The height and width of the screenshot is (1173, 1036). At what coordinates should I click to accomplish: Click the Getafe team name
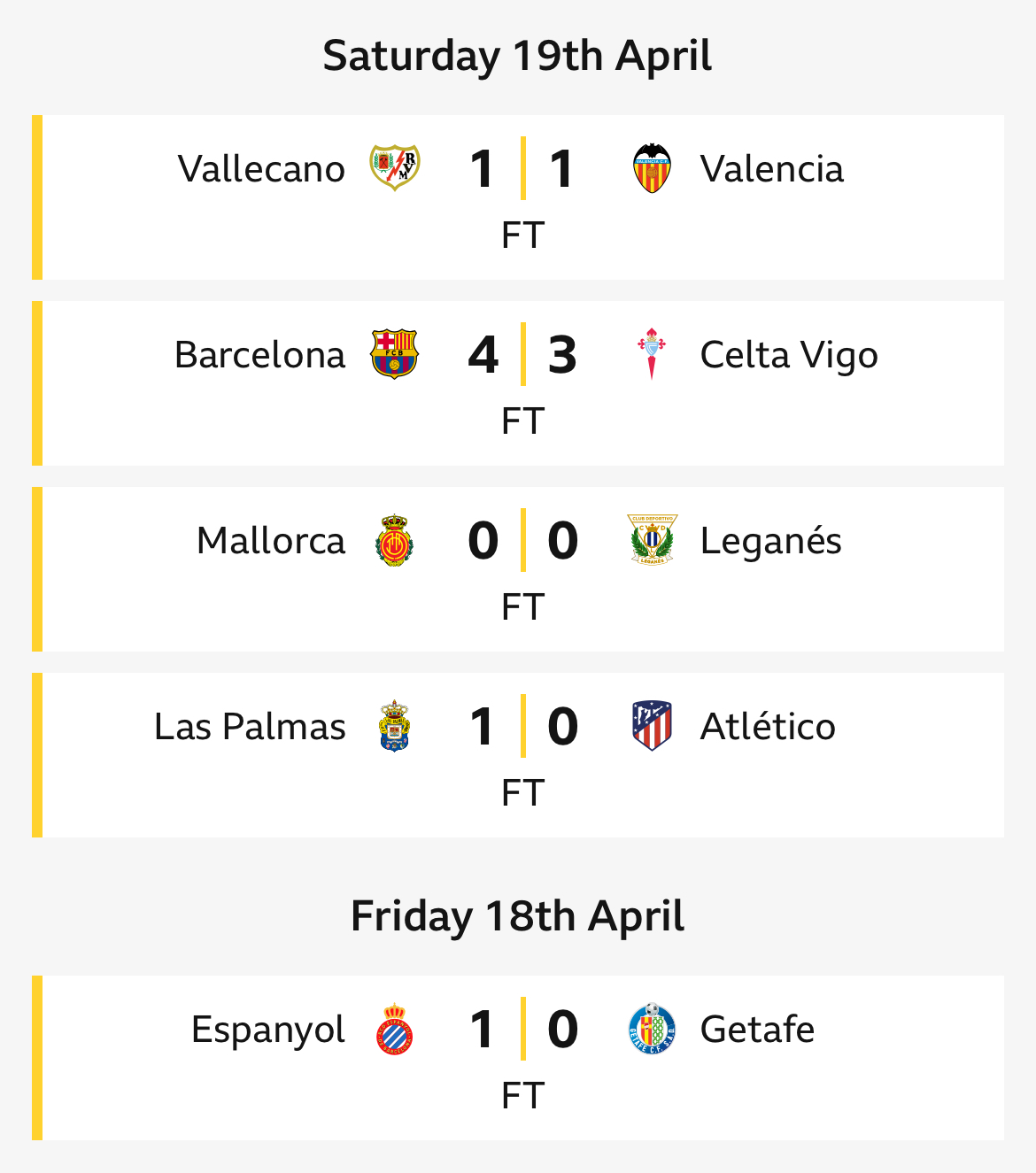(757, 1029)
